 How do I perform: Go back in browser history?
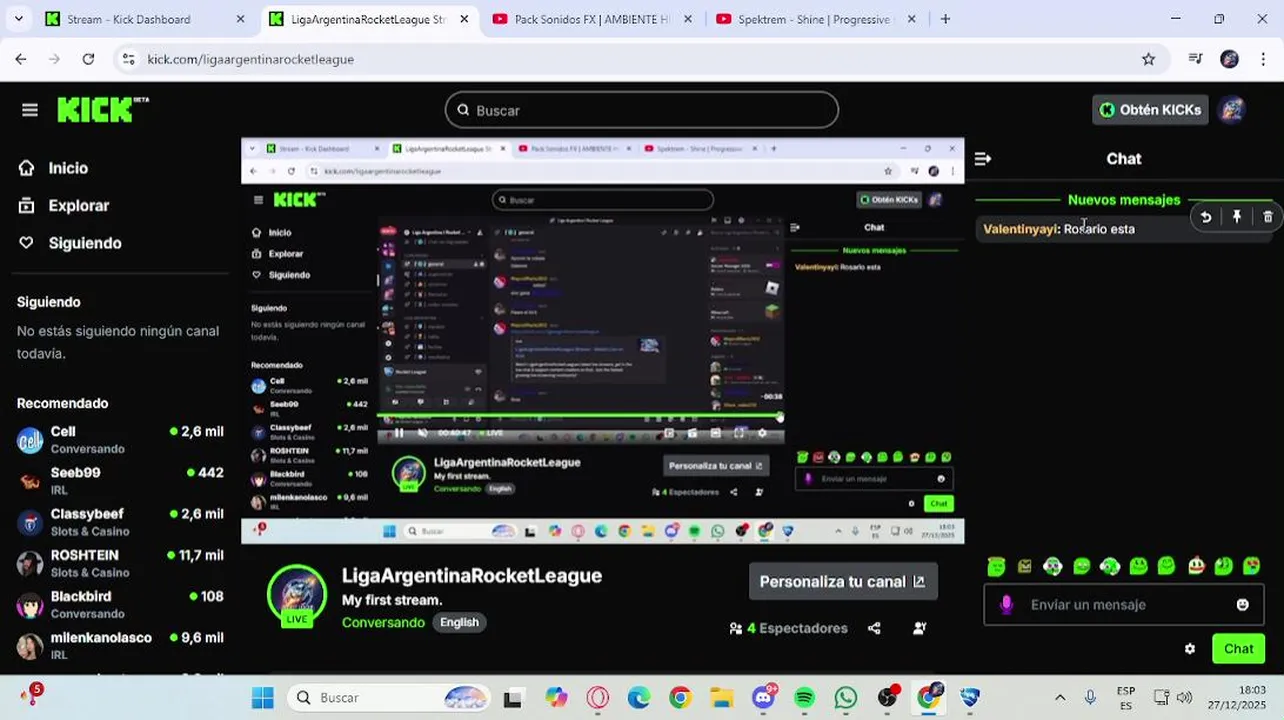(x=21, y=59)
